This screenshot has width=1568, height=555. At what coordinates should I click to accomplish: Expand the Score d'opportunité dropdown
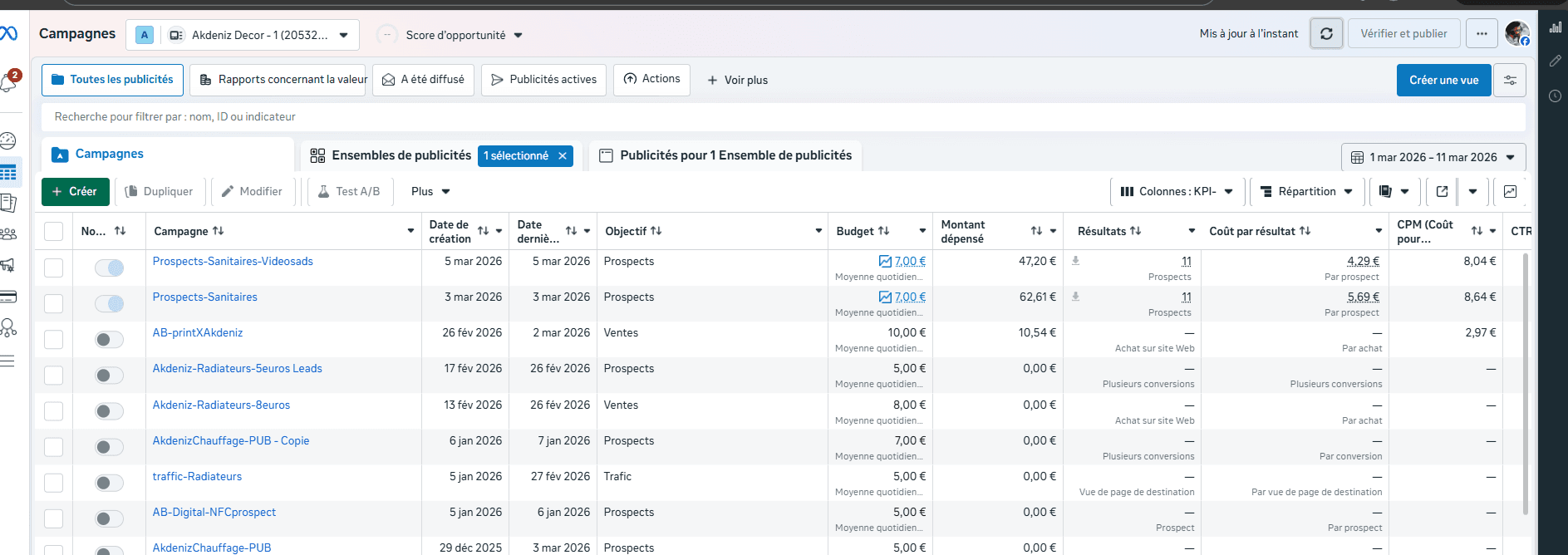coord(451,35)
